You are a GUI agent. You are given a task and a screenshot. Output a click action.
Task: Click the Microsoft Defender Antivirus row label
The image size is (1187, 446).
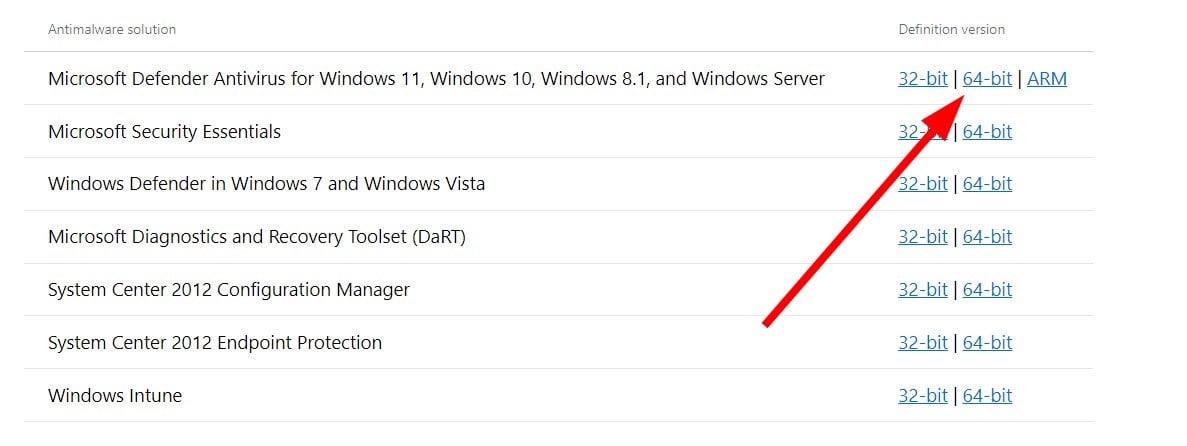[436, 78]
